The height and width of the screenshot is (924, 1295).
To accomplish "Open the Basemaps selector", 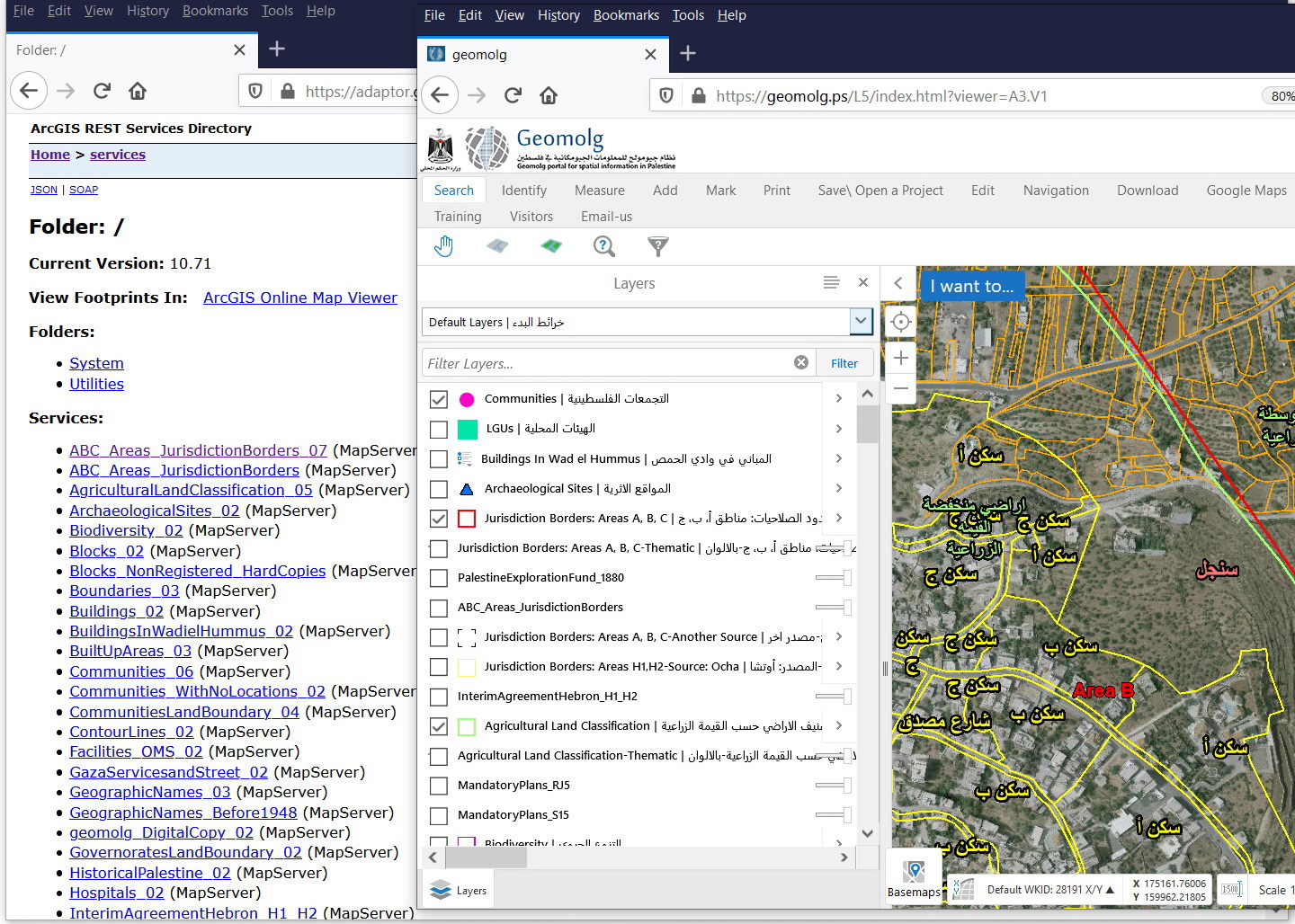I will [x=914, y=878].
